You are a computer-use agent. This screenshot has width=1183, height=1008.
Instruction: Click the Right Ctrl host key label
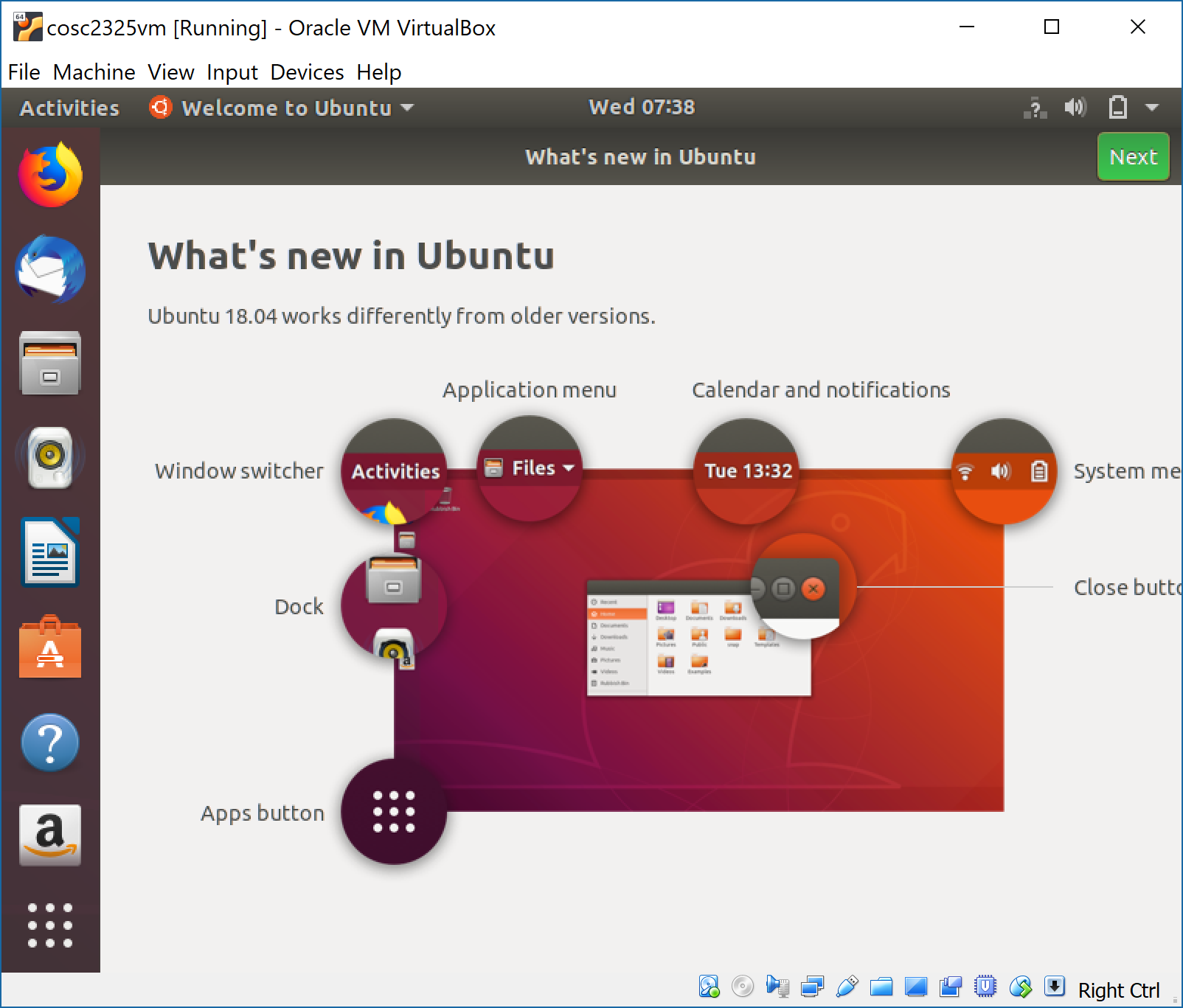click(1119, 990)
